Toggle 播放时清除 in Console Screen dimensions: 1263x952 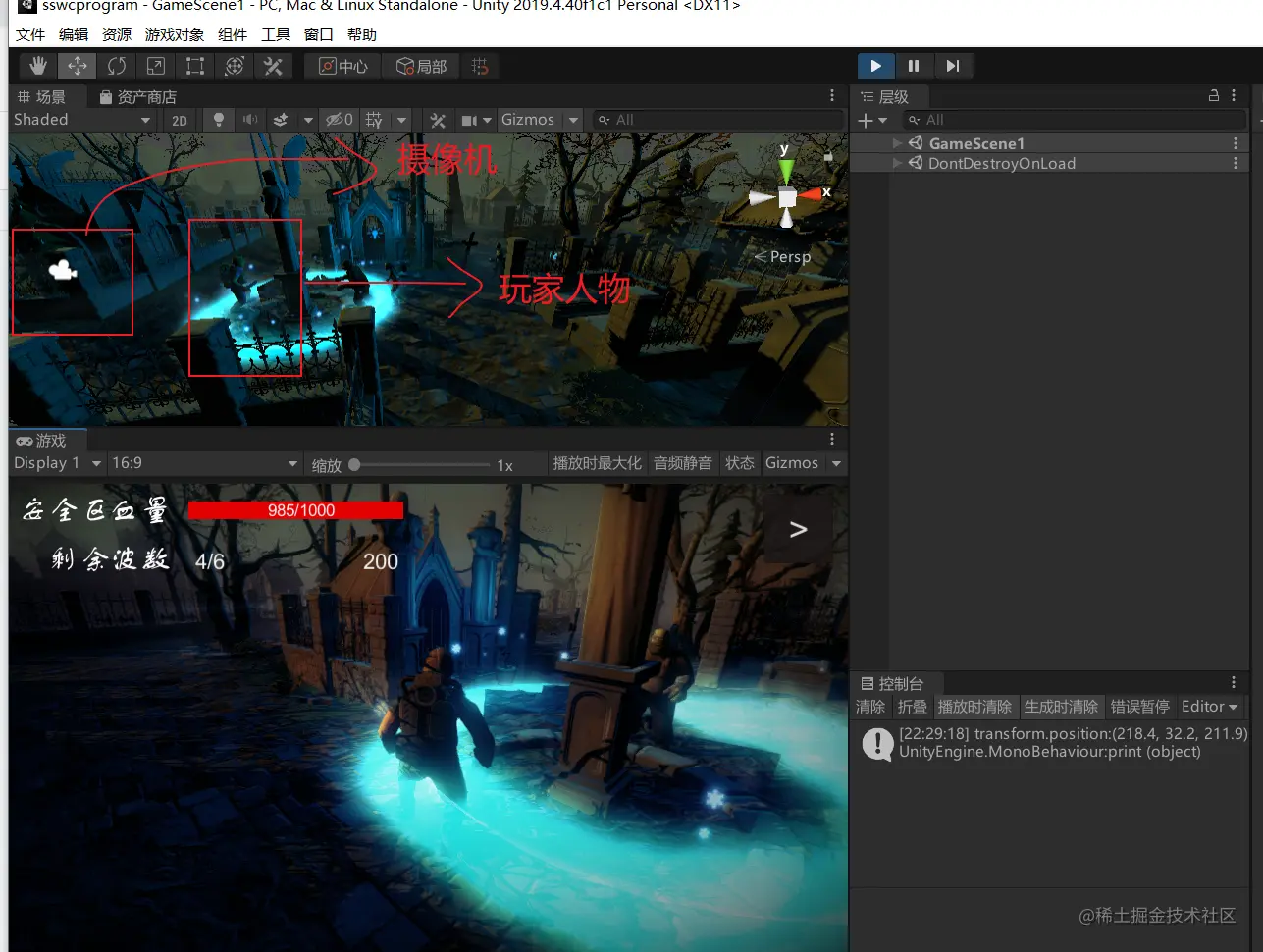coord(974,707)
